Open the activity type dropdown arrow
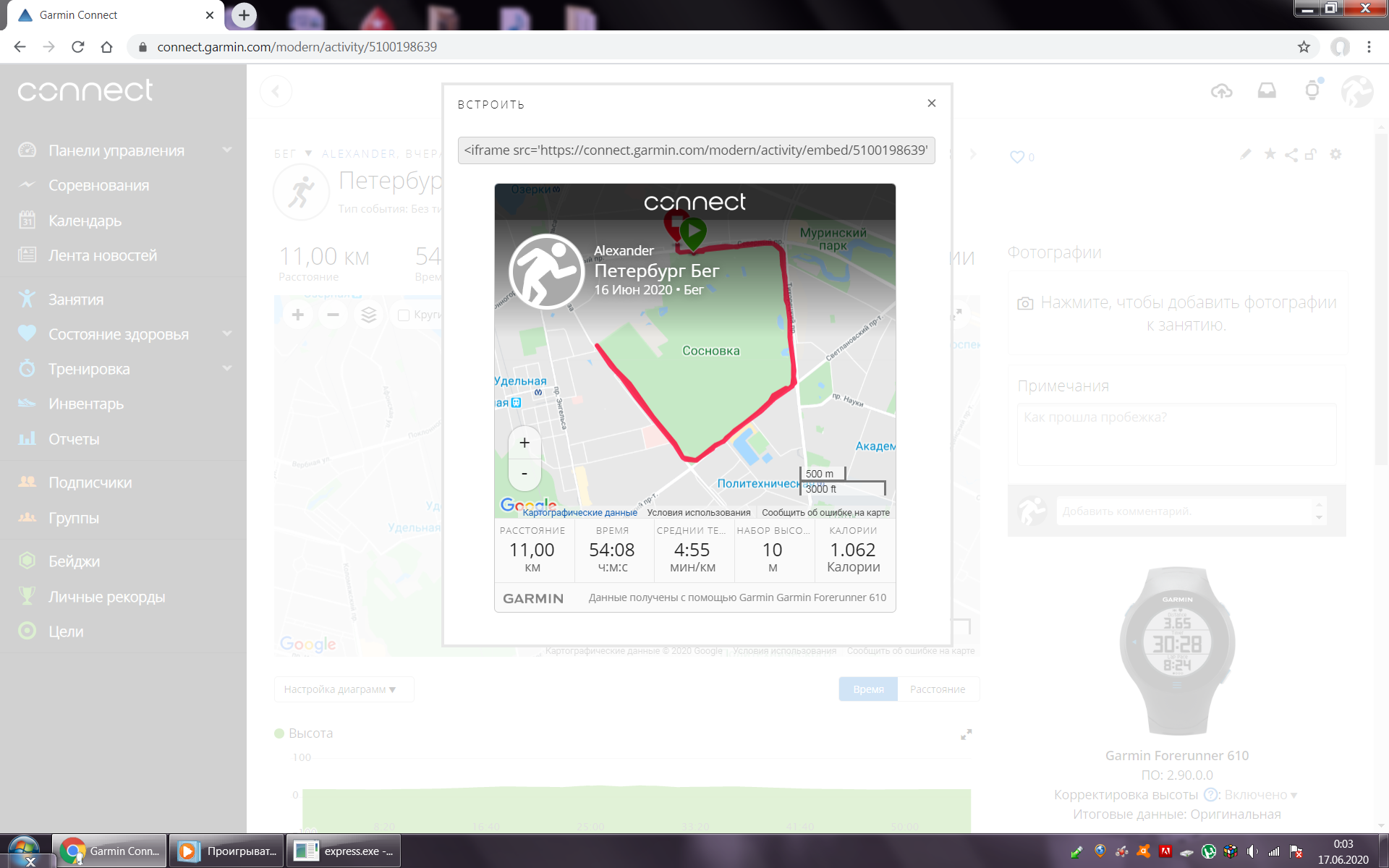The width and height of the screenshot is (1389, 868). click(x=308, y=153)
